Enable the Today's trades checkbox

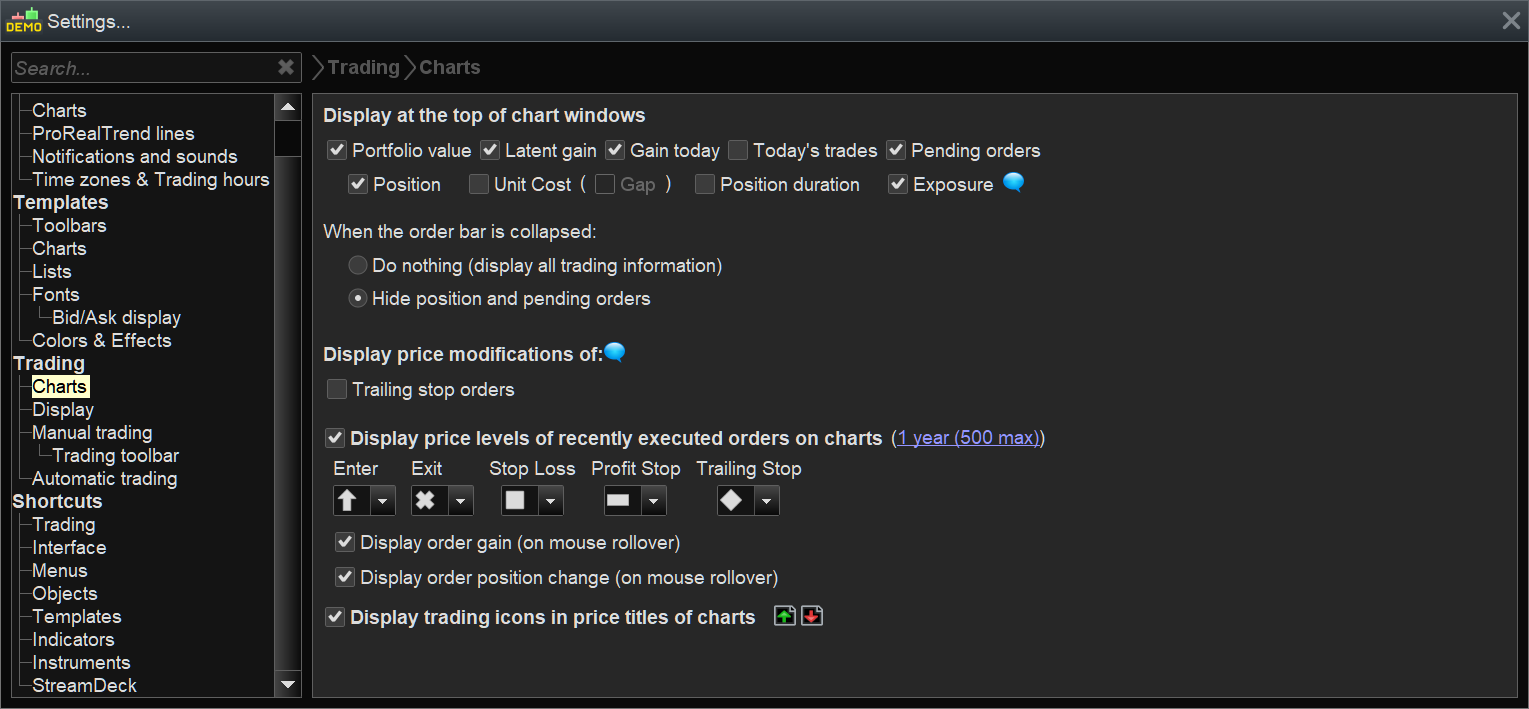[738, 151]
